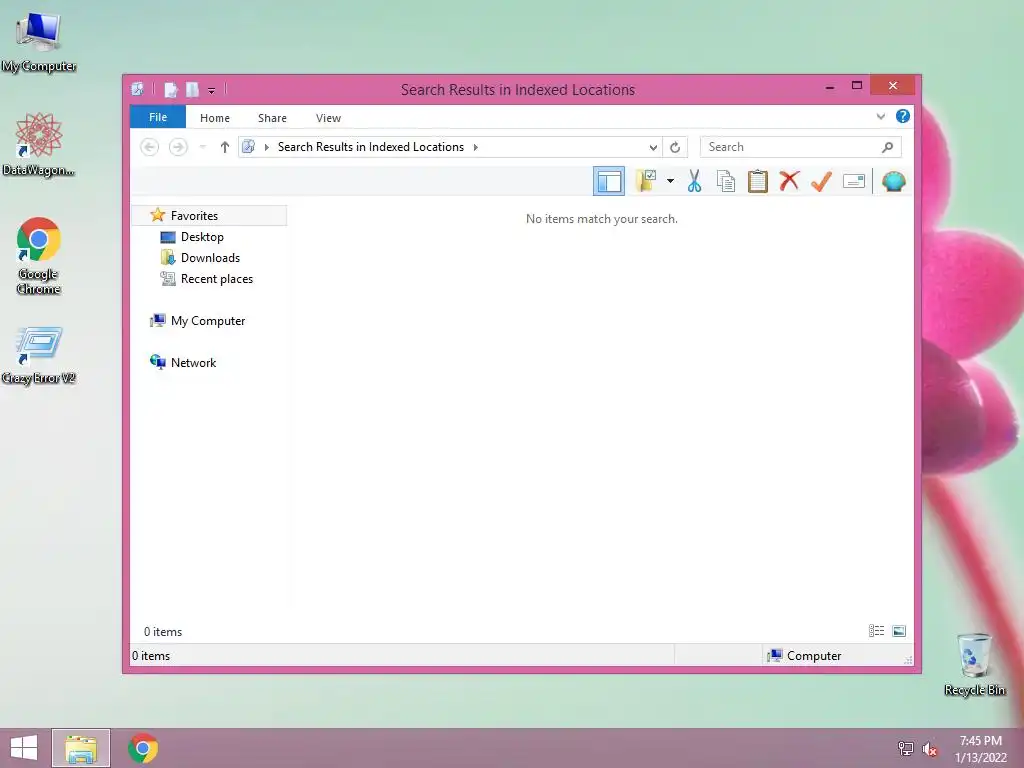Screen dimensions: 1024x768
Task: Click Computer in the status bar
Action: [x=805, y=656]
